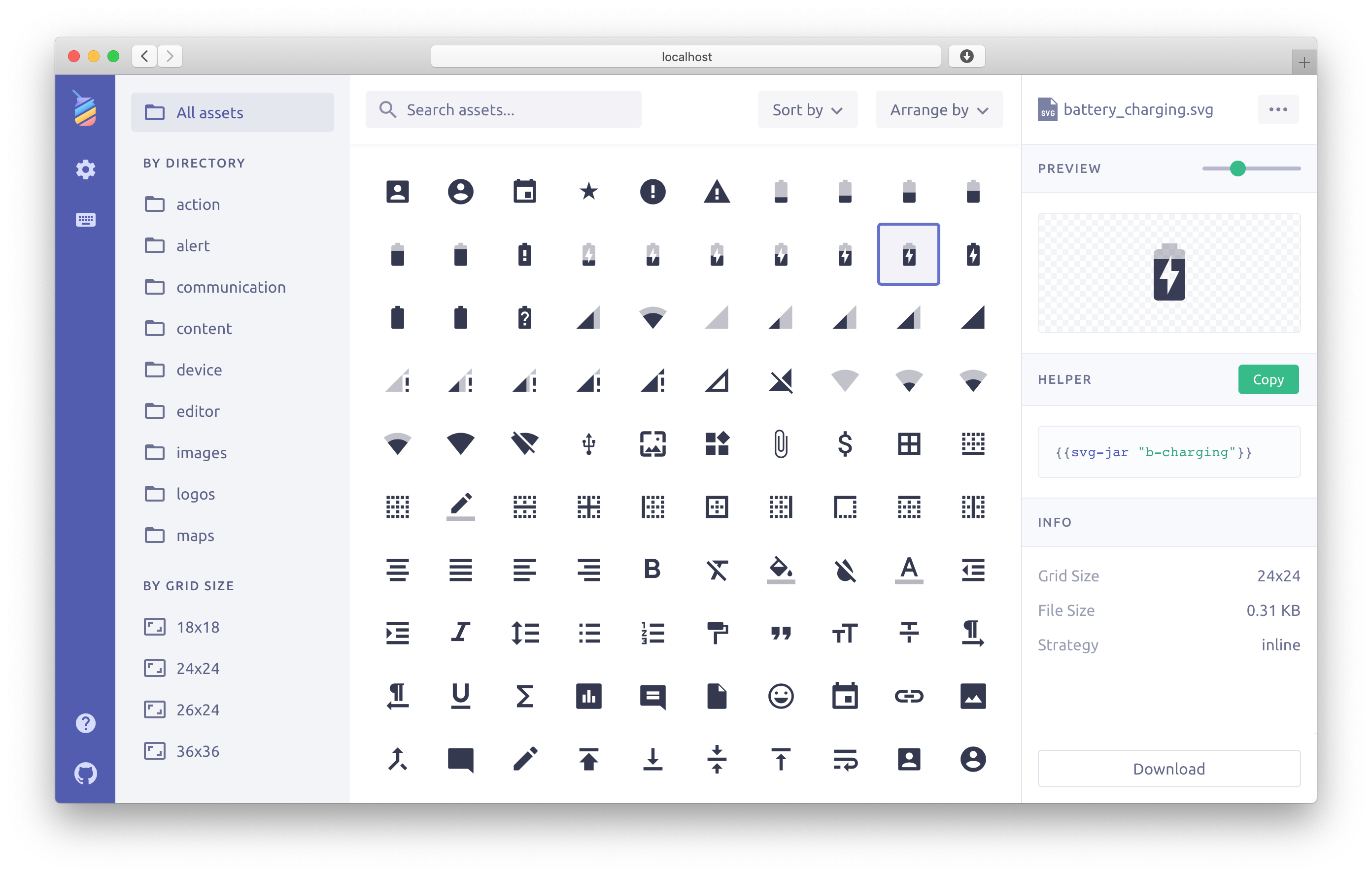The image size is (1372, 876).
Task: Copy the helper snippet
Action: [x=1268, y=379]
